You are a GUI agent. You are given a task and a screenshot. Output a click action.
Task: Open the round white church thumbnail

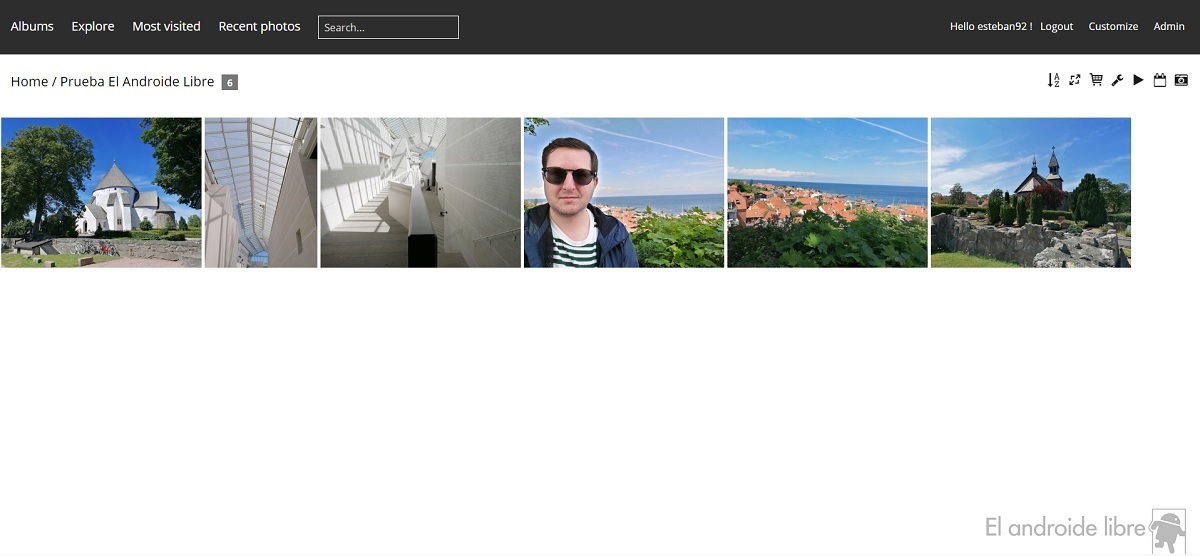pyautogui.click(x=101, y=192)
